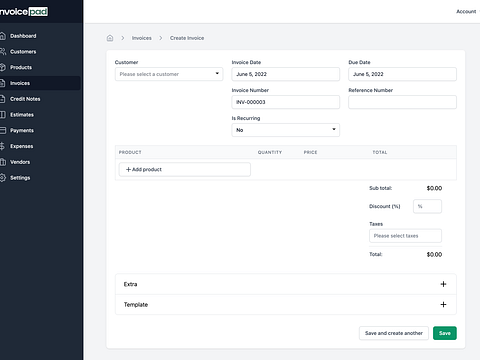Click the InvoicePad logo
The height and width of the screenshot is (360, 480).
point(24,12)
